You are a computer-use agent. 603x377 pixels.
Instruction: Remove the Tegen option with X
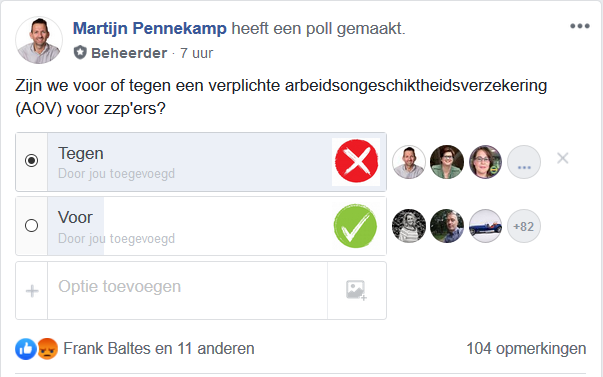click(563, 158)
